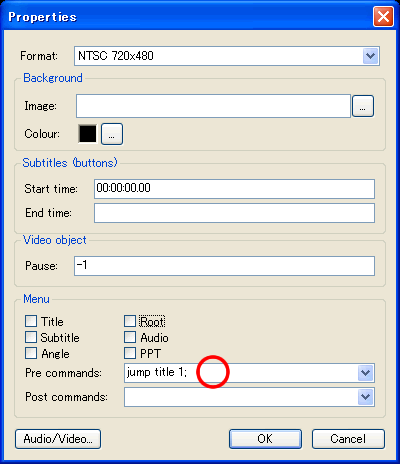The image size is (400, 464).
Task: Click the background image browse button
Action: [363, 106]
